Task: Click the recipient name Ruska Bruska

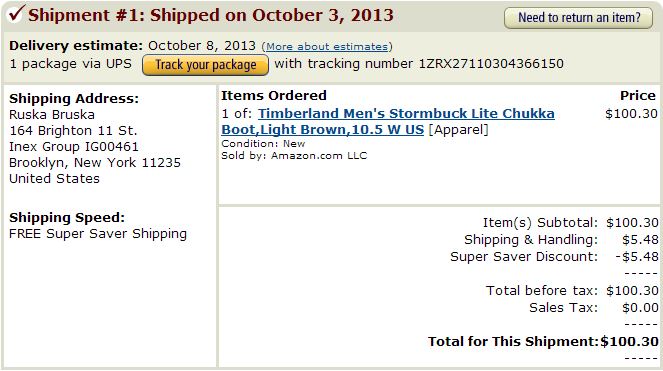Action: (52, 115)
